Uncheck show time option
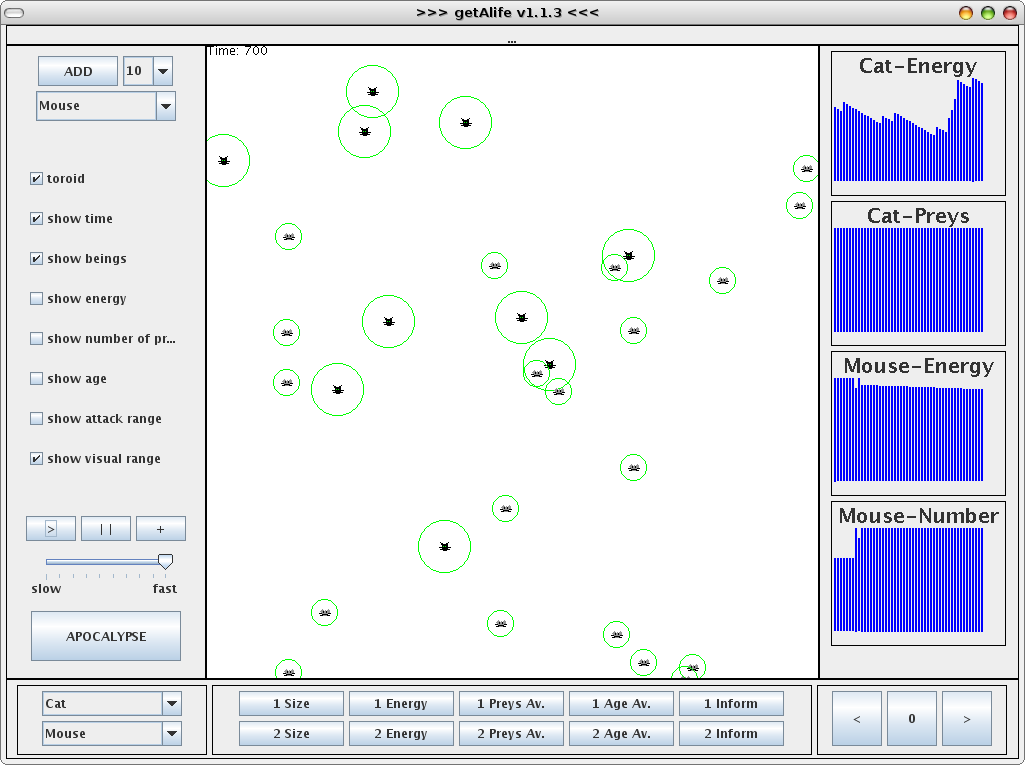The height and width of the screenshot is (765, 1025). pos(37,218)
